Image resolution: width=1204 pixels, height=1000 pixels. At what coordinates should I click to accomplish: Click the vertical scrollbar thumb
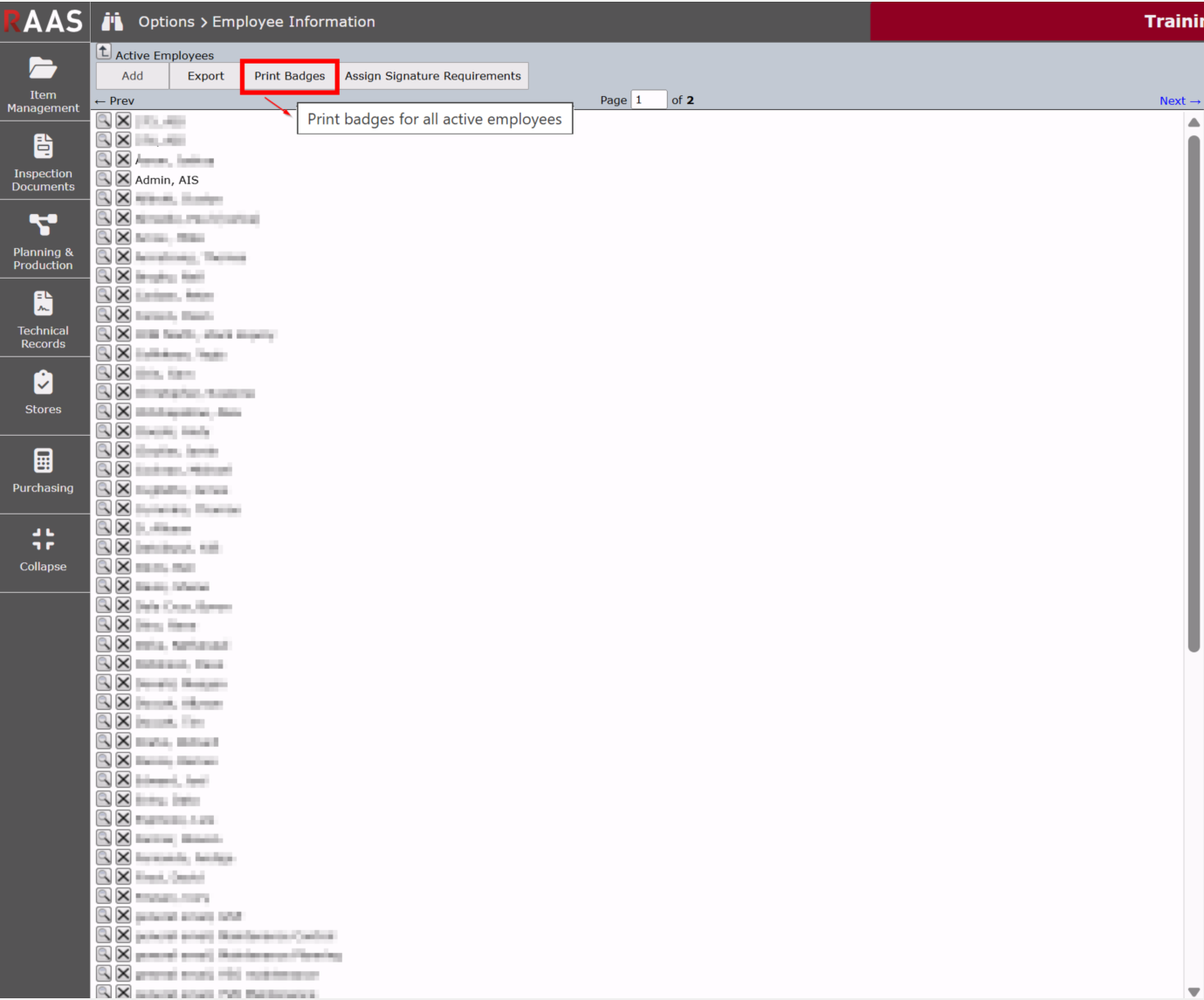pyautogui.click(x=1194, y=393)
